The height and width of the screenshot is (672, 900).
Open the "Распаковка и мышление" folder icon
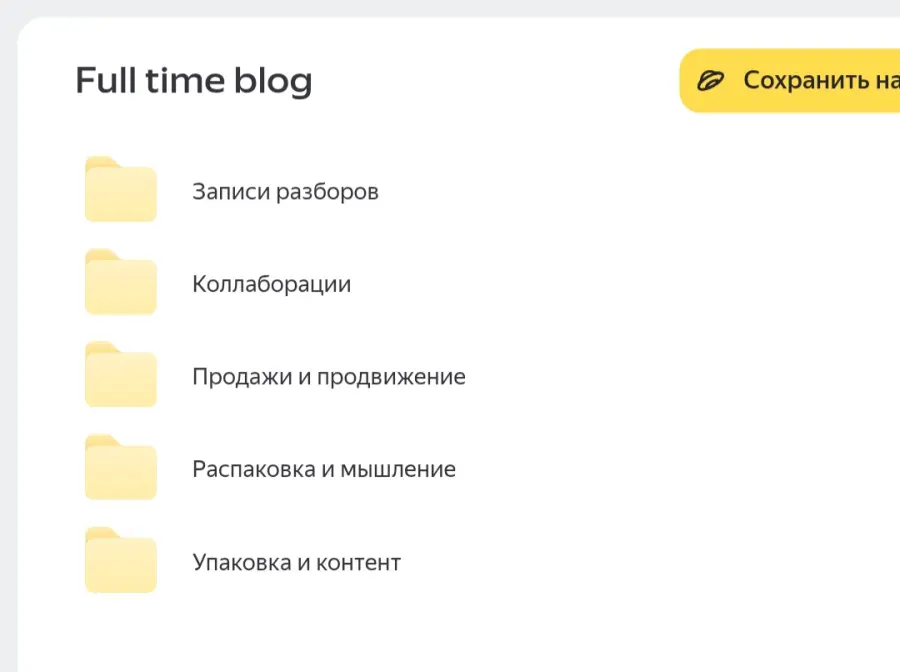(120, 467)
